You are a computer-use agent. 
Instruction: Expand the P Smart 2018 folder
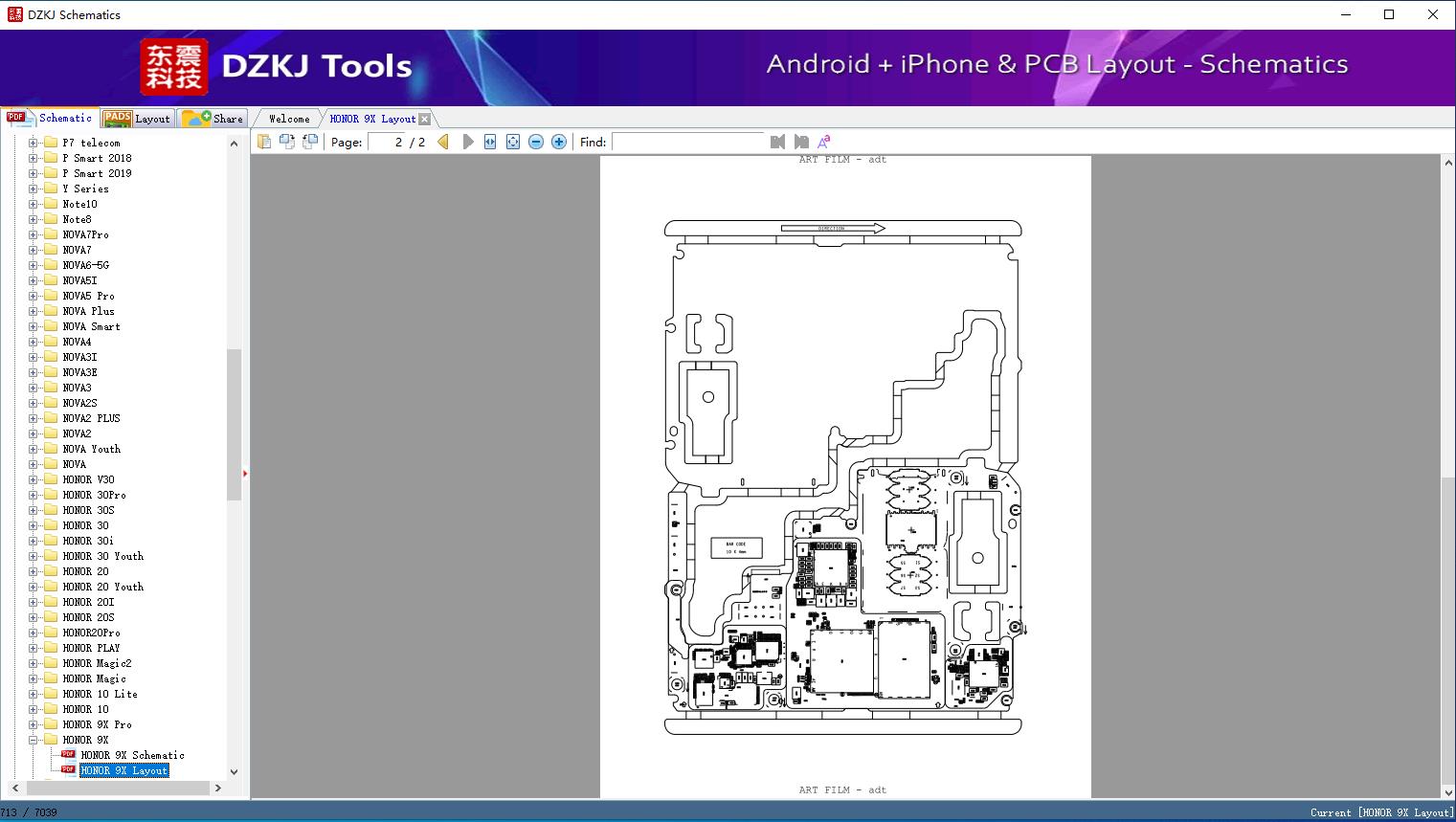coord(34,158)
